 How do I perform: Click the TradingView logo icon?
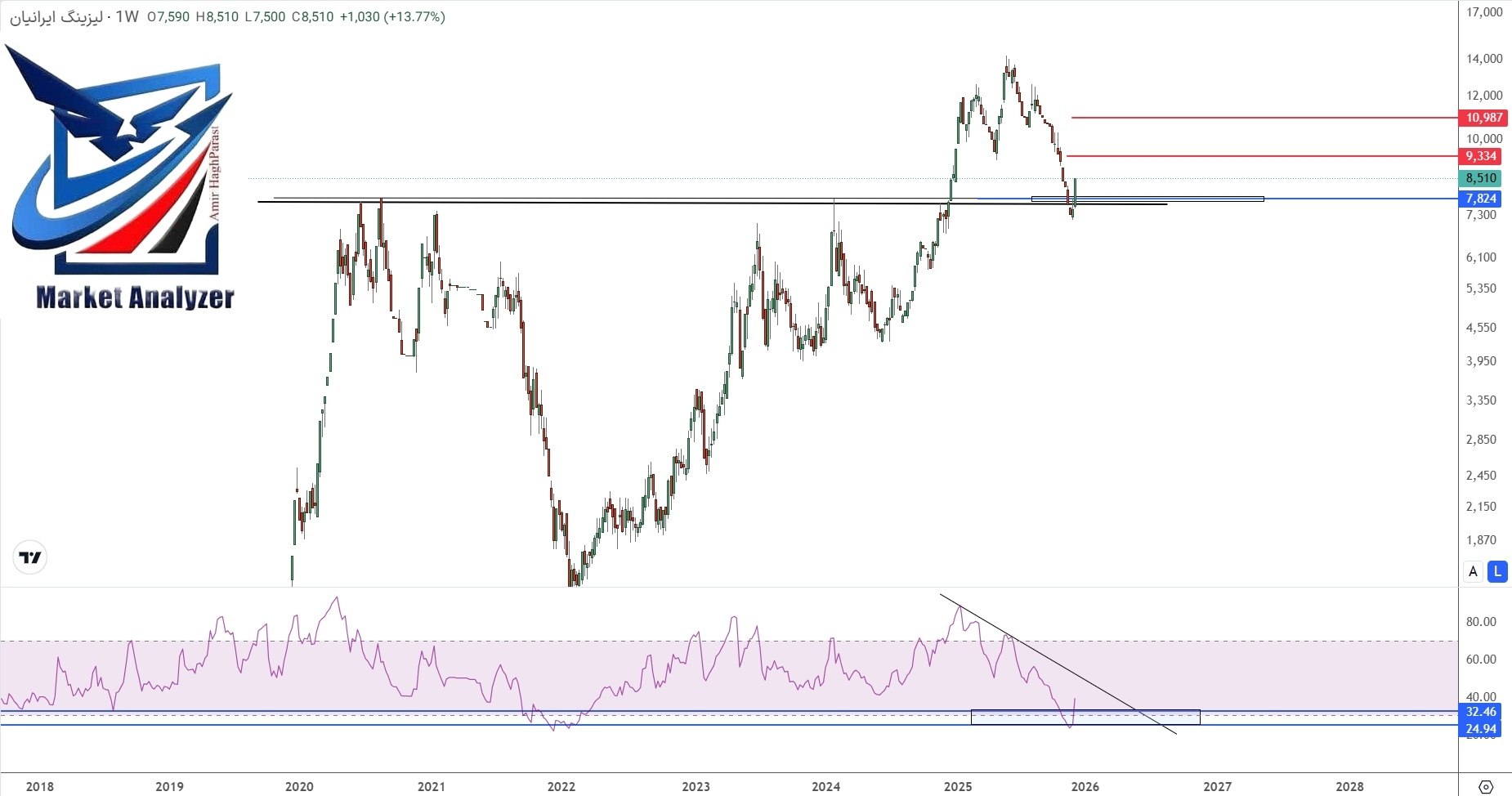[29, 557]
